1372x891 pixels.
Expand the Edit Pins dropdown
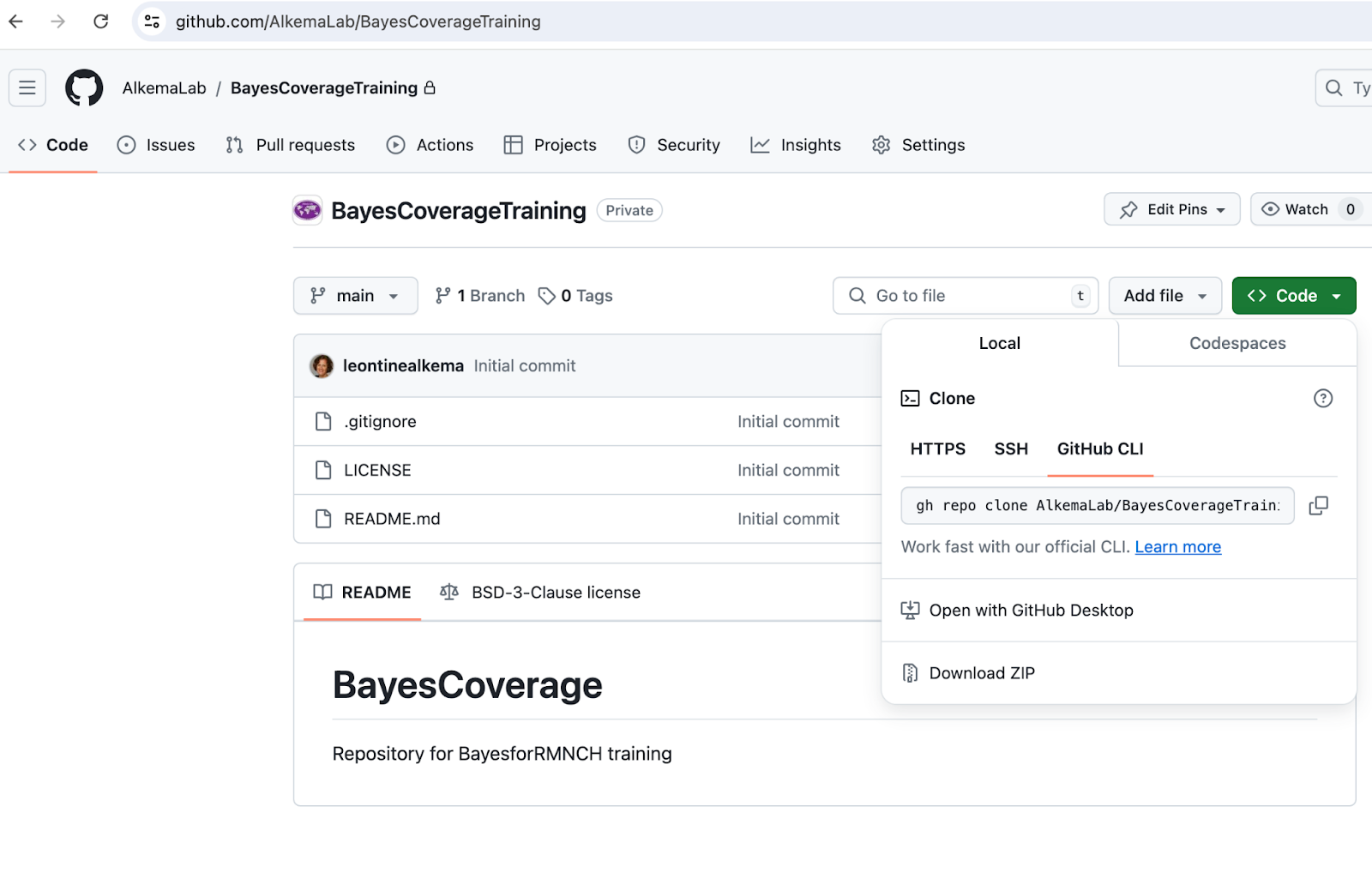click(x=1171, y=209)
